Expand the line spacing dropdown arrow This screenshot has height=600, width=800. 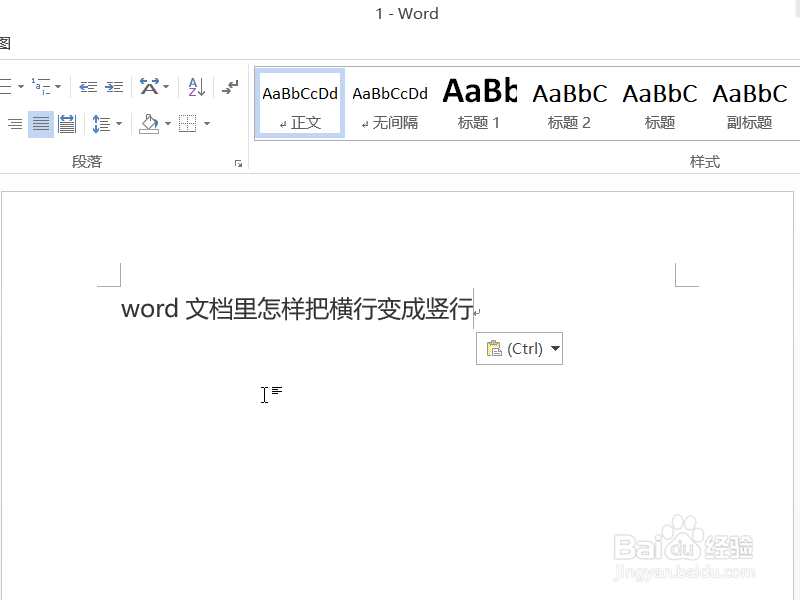point(119,123)
